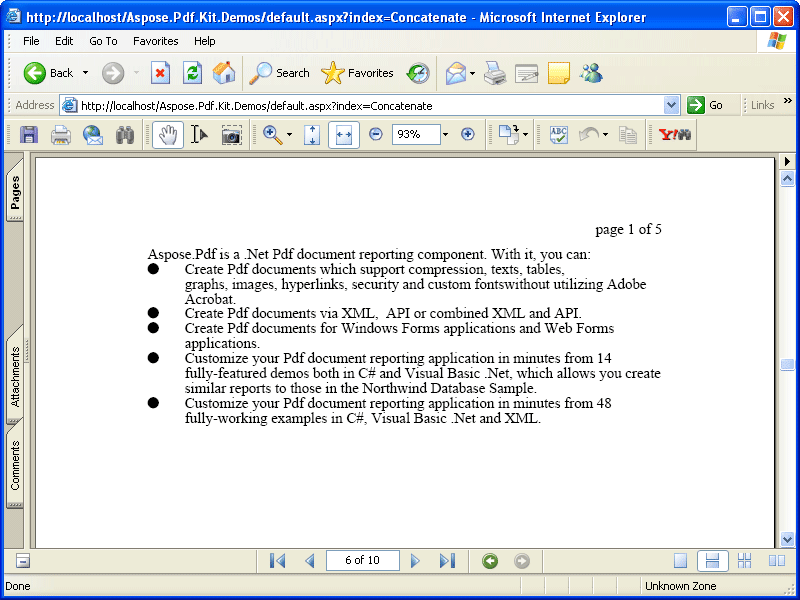Open the Favorites menu
The image size is (800, 600).
coord(156,41)
